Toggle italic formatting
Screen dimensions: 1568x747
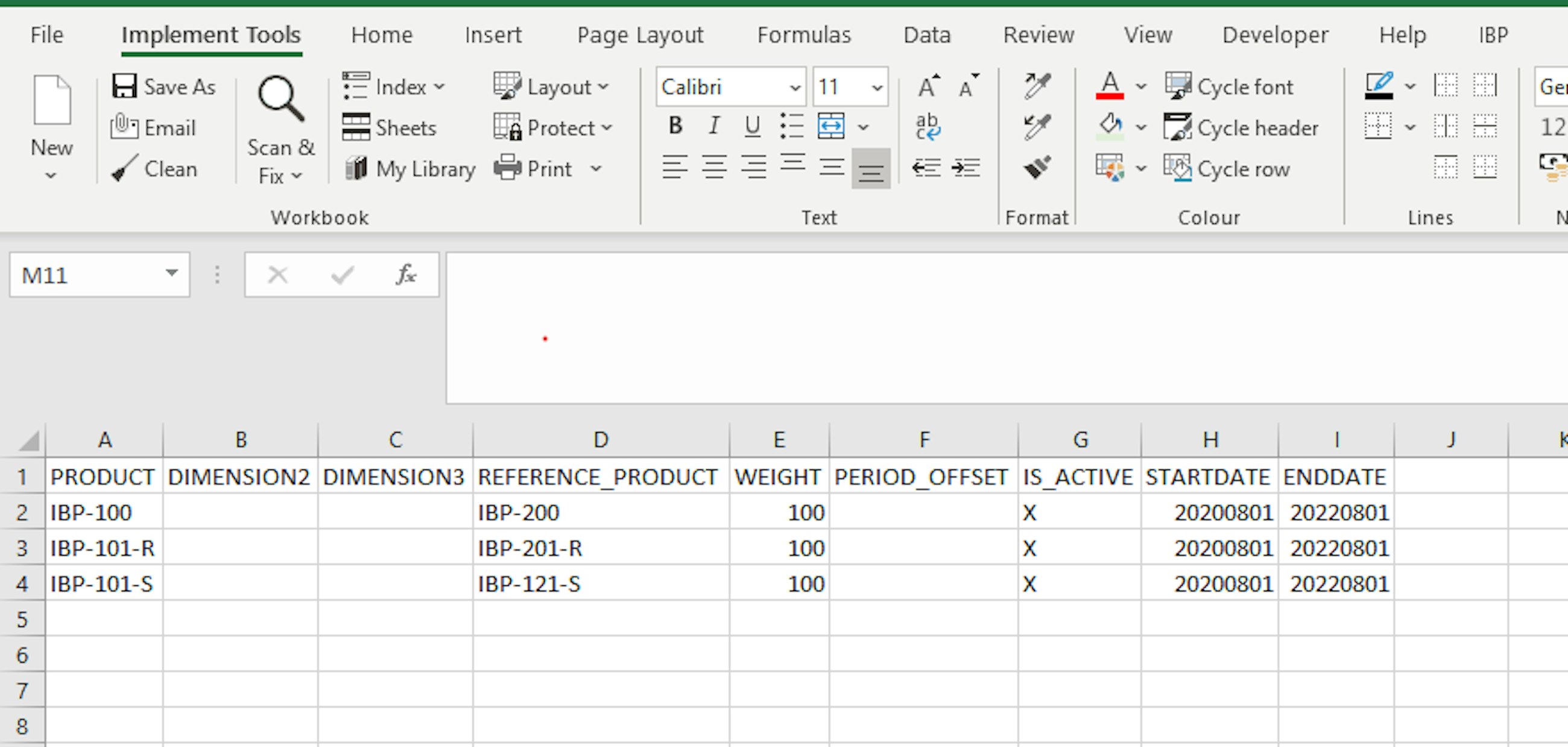[x=714, y=126]
